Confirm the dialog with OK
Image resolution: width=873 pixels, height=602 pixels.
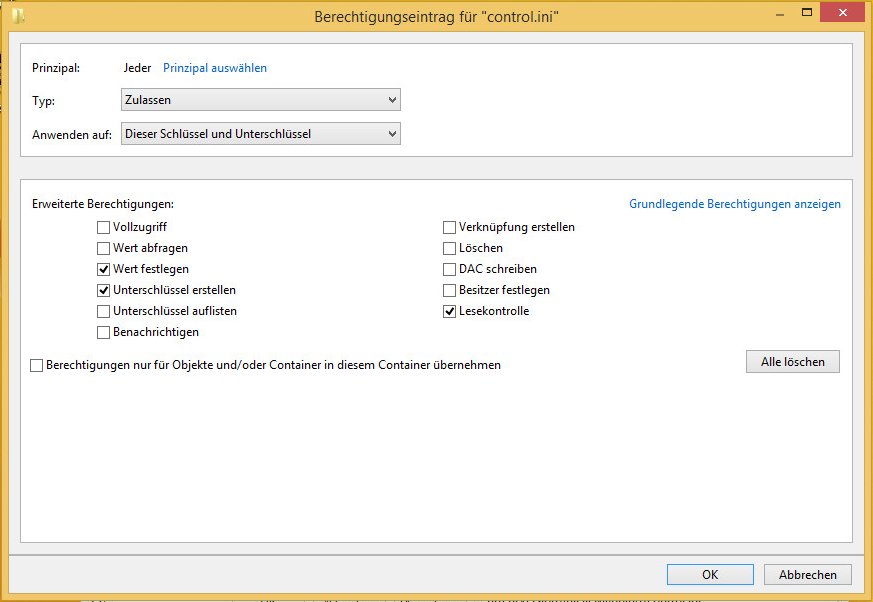[709, 574]
